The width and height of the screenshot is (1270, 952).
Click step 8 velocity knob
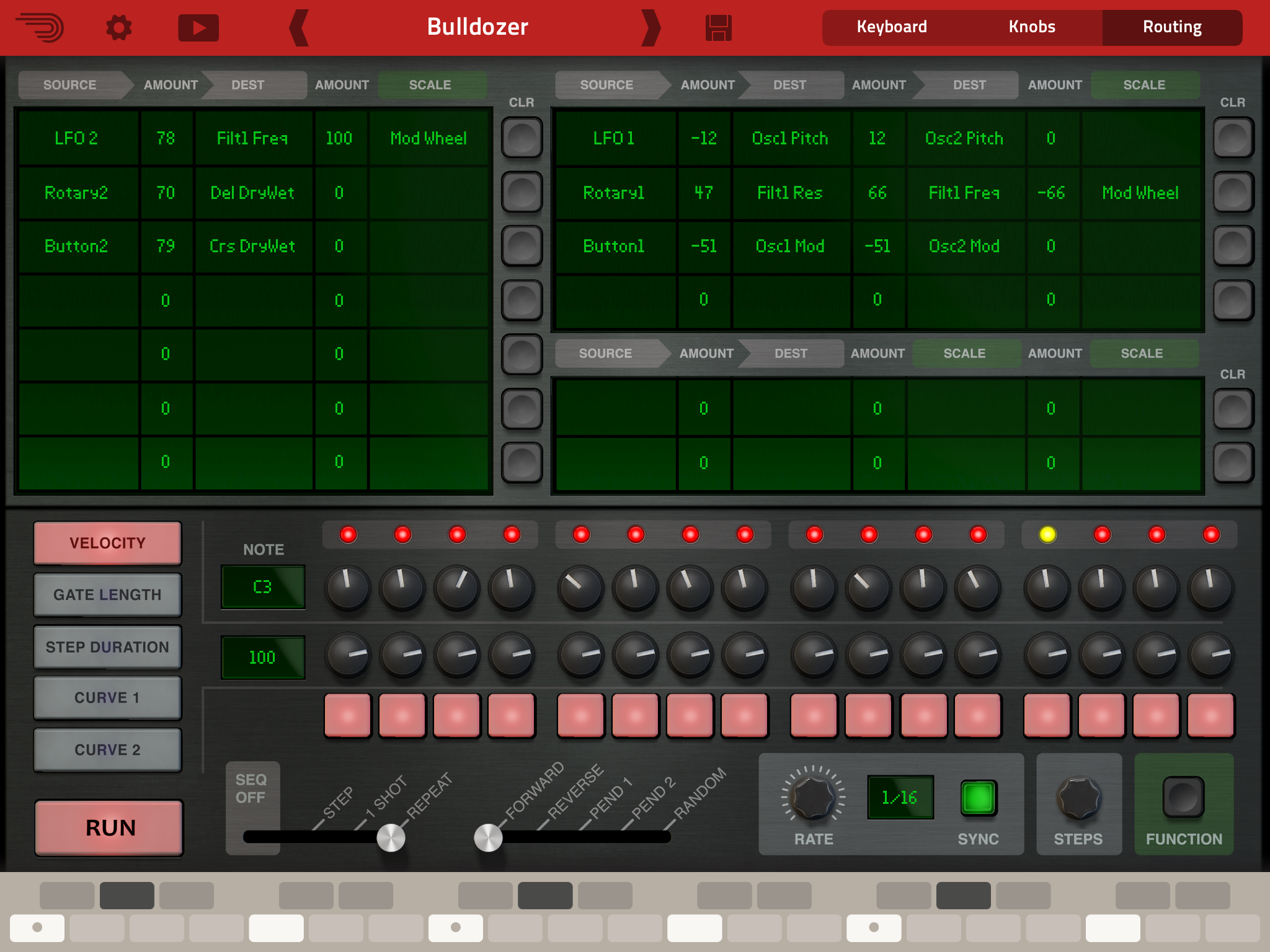(x=745, y=655)
